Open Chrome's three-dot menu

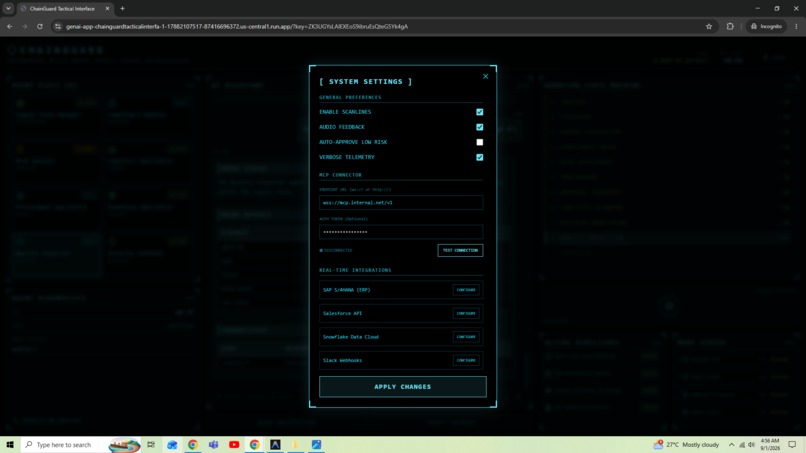point(796,26)
